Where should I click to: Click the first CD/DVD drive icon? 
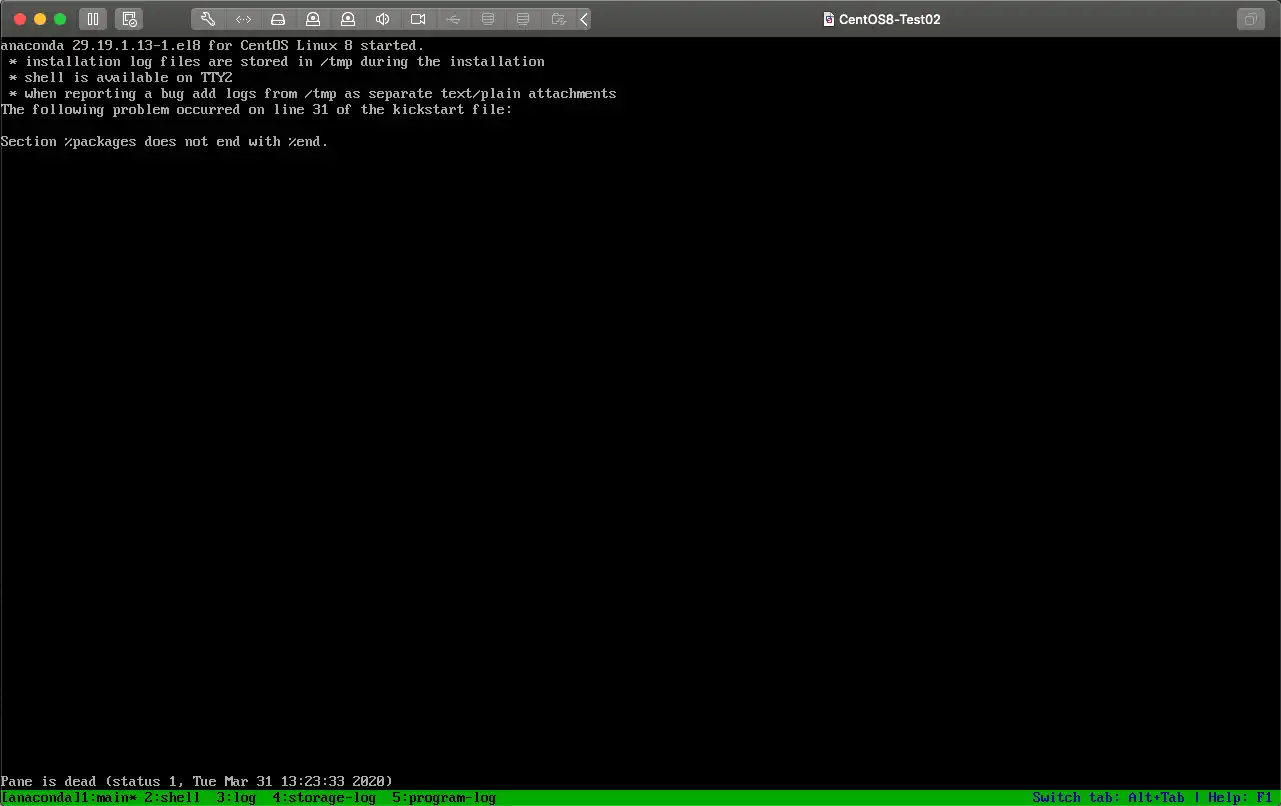[x=313, y=19]
